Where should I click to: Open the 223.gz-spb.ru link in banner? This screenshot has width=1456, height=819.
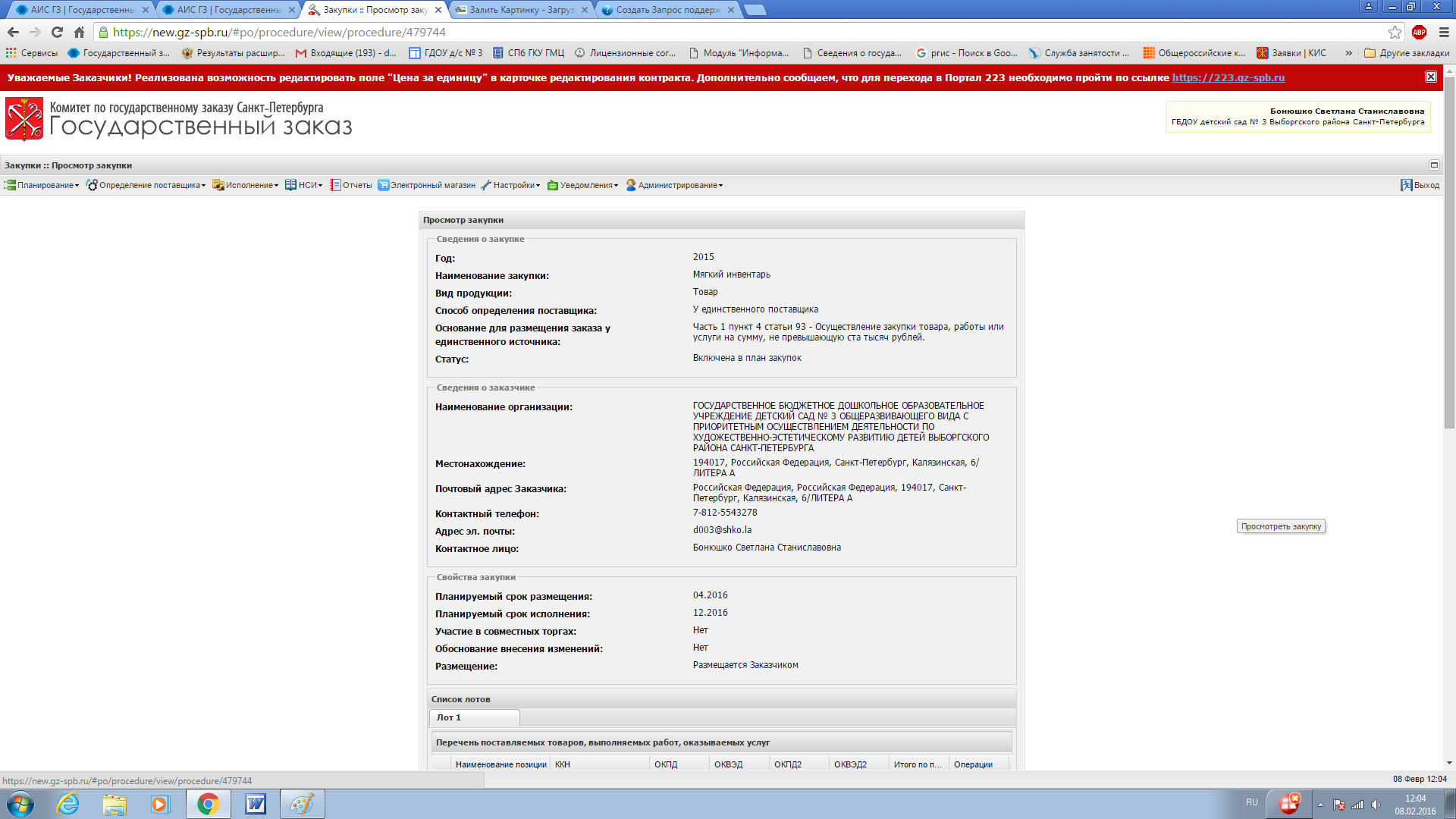(x=1228, y=77)
